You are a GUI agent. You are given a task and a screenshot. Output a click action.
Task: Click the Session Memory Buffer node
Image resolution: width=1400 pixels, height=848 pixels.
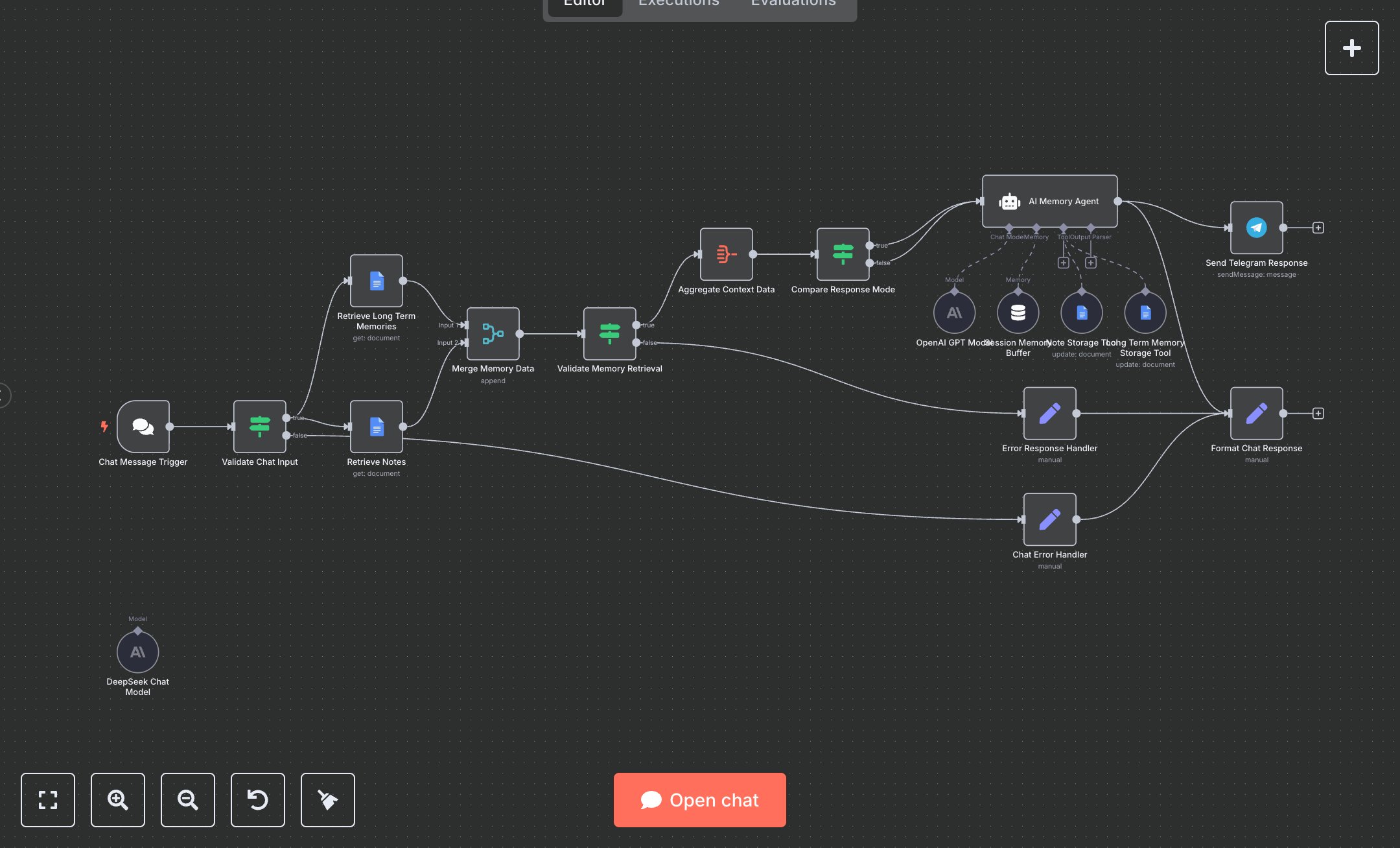1018,313
